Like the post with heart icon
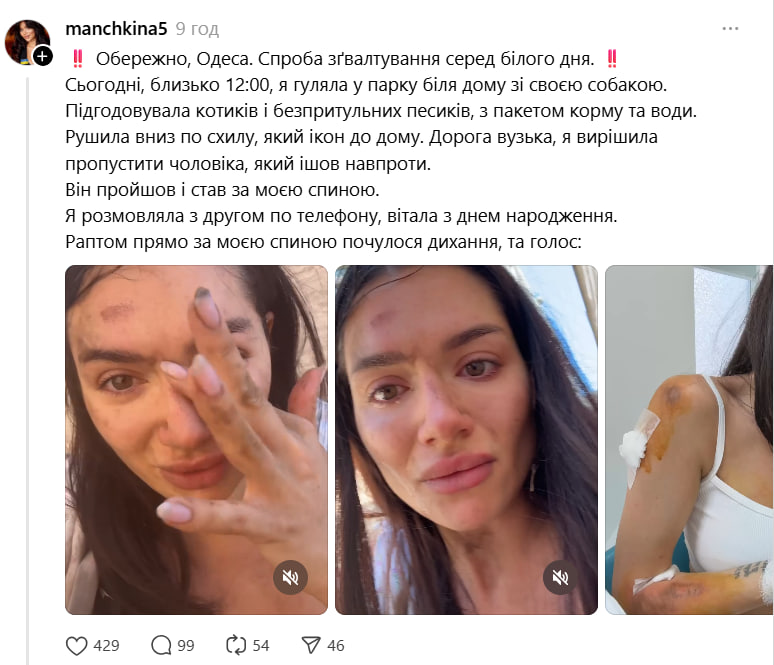Image resolution: width=774 pixels, height=665 pixels. coord(77,645)
